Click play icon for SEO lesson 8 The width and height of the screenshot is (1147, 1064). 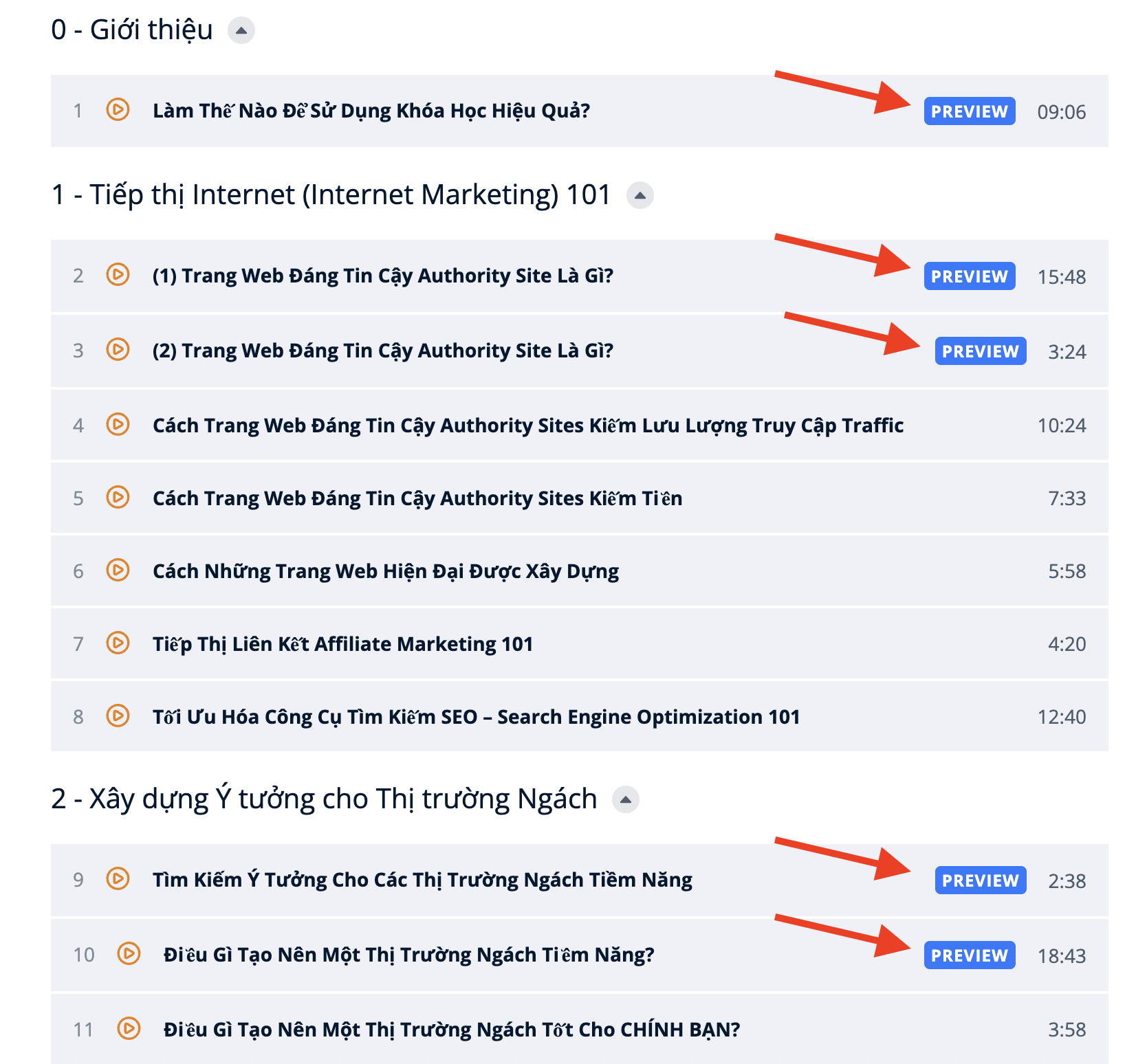coord(118,716)
